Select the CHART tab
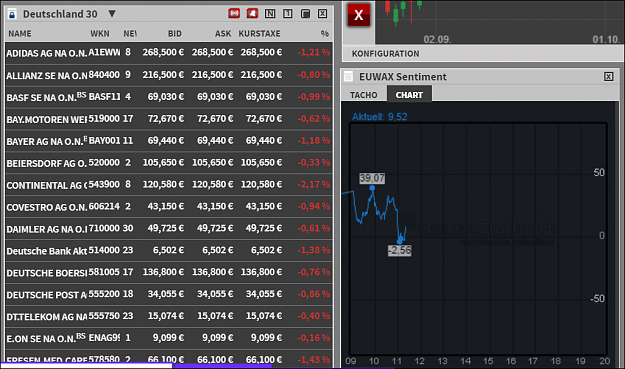 (x=409, y=95)
